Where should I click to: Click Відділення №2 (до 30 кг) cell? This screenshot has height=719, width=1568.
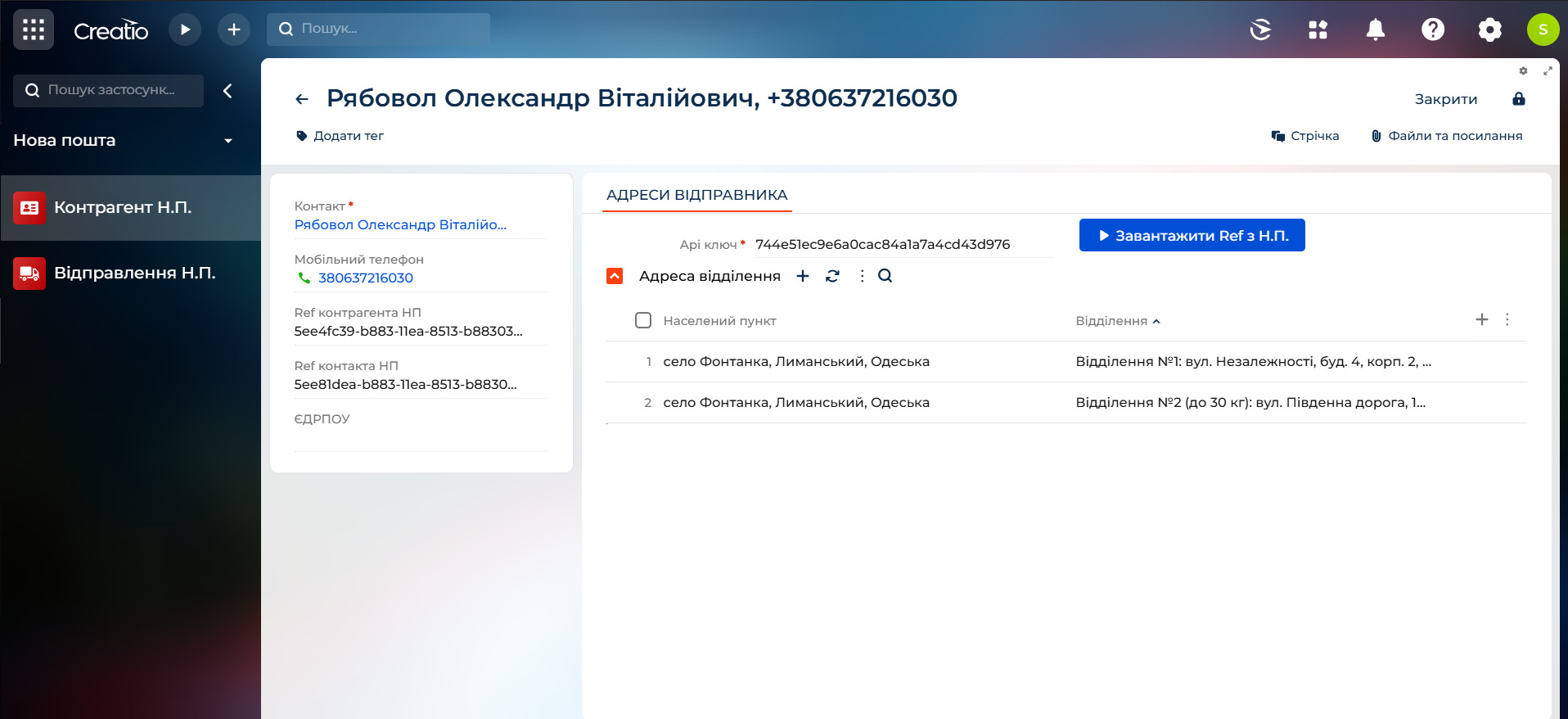[x=1250, y=403]
